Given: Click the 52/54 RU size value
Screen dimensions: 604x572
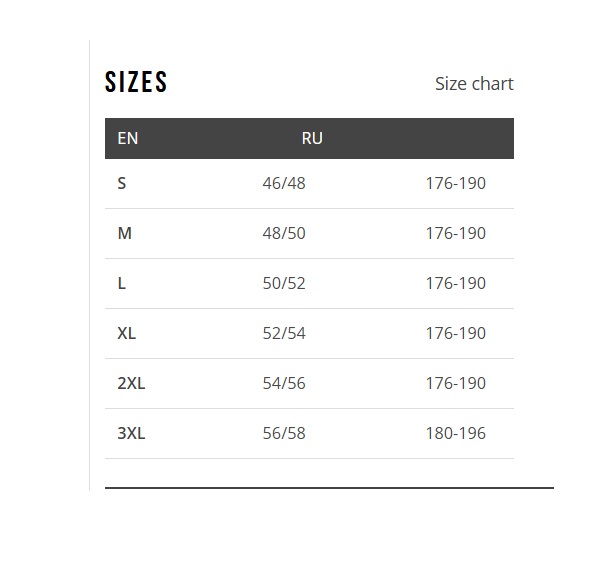Looking at the screenshot, I should tap(284, 333).
